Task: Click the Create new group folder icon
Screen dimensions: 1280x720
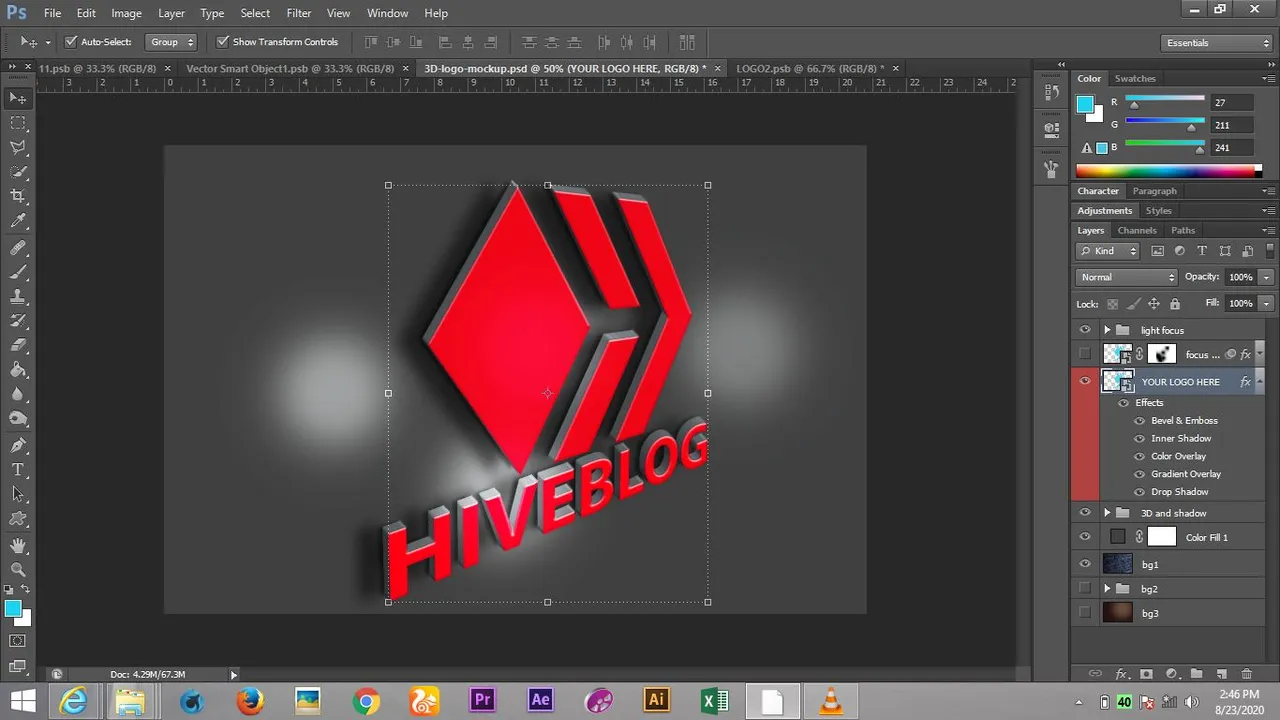Action: (x=1195, y=675)
